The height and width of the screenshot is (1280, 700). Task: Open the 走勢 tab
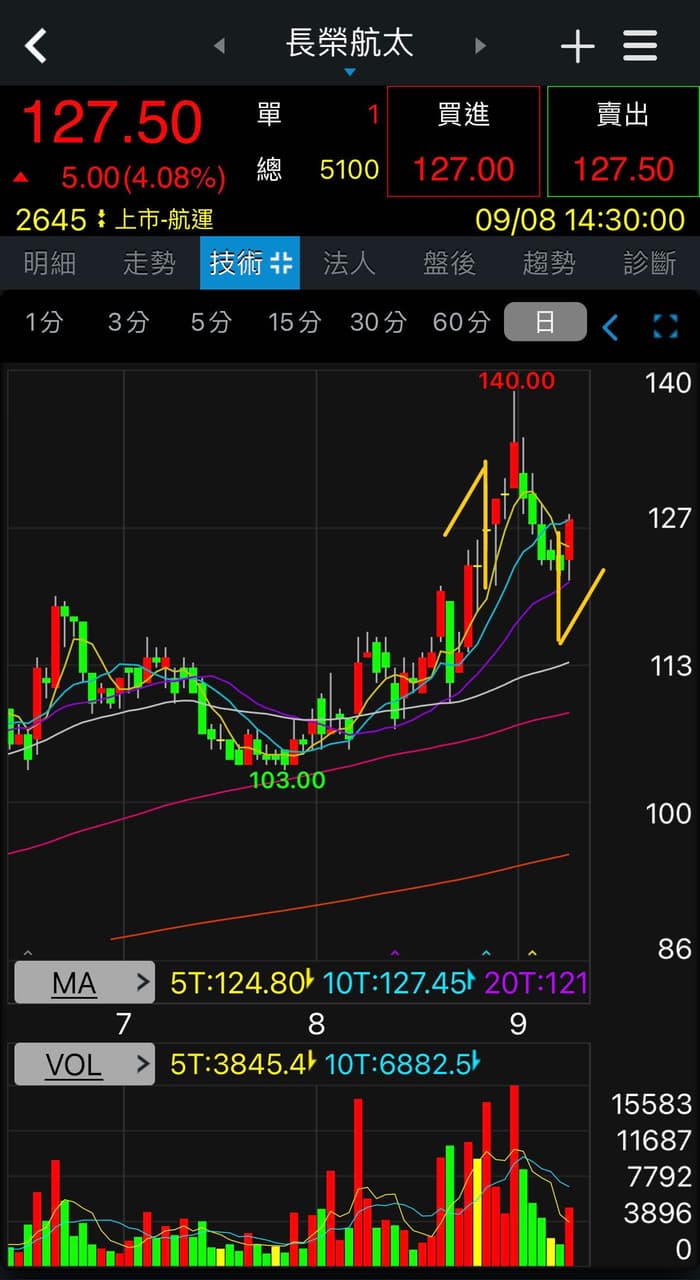(x=149, y=263)
